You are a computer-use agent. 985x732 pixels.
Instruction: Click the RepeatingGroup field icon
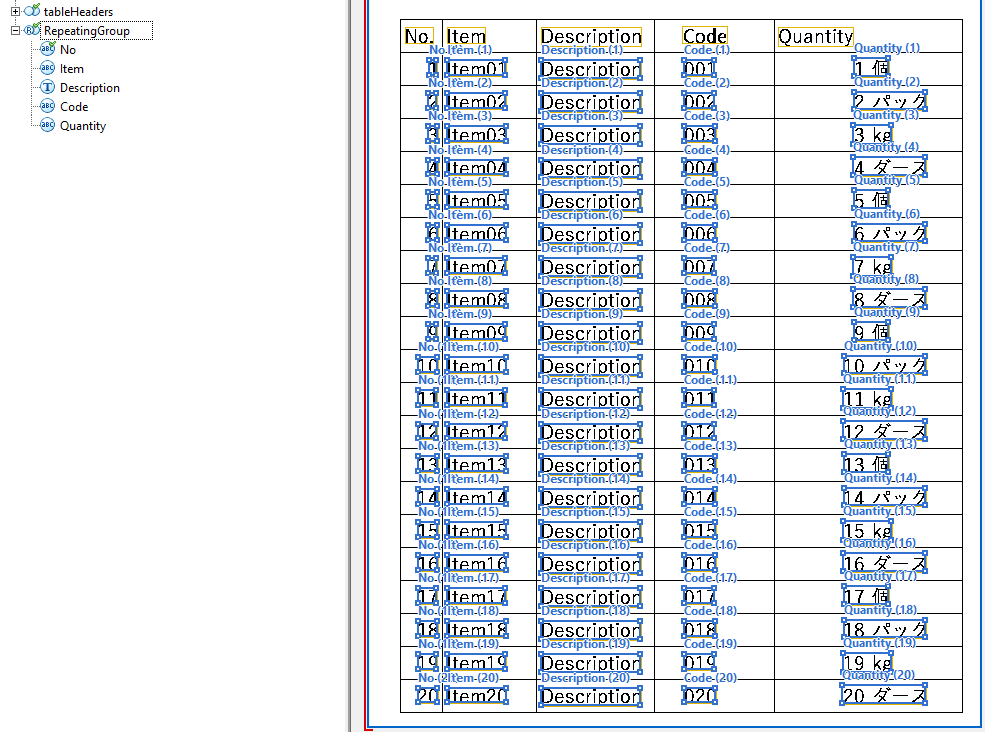(x=33, y=30)
